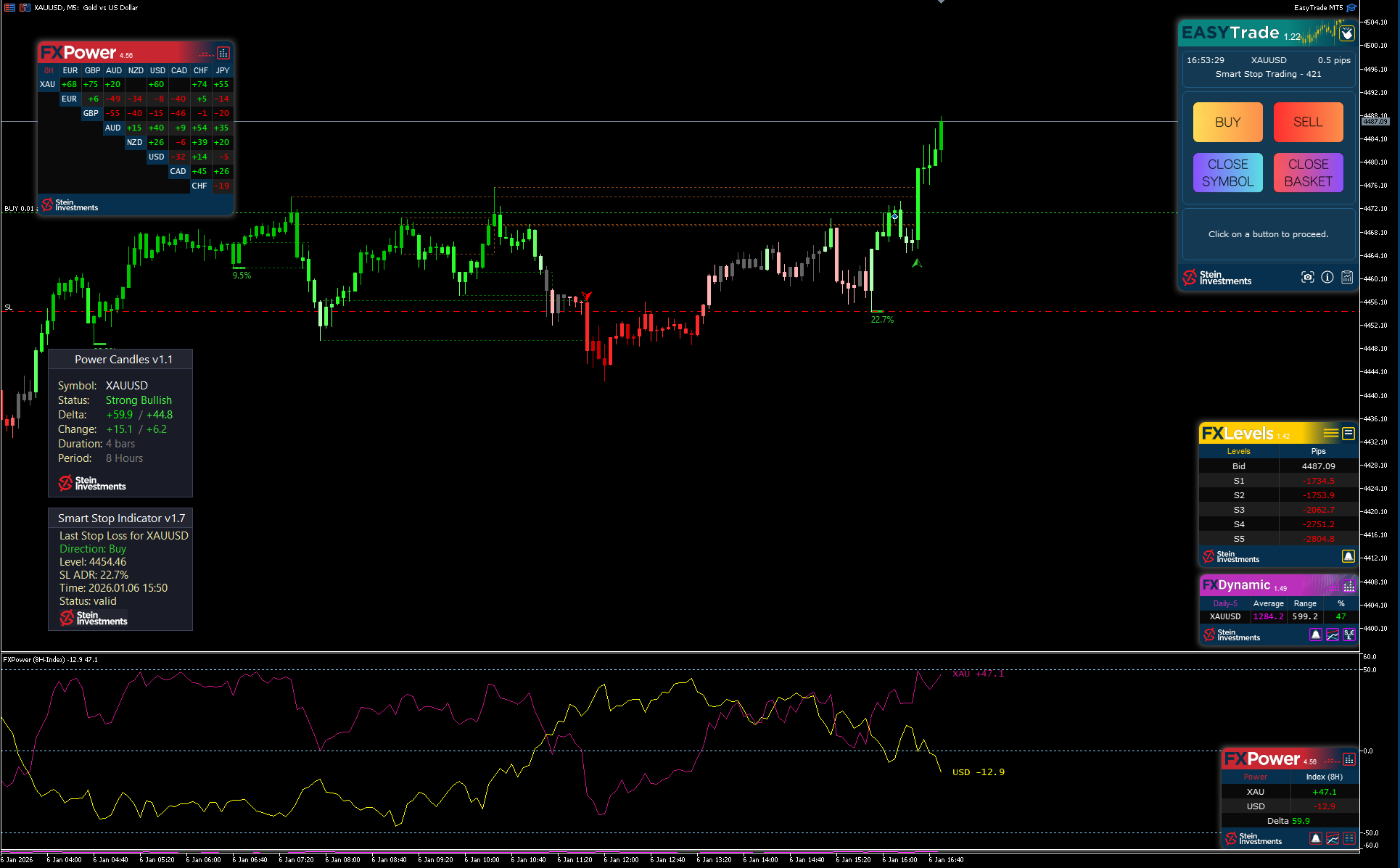Click the Levels column header in FXLevels
Image resolution: width=1400 pixels, height=868 pixels.
1238,451
